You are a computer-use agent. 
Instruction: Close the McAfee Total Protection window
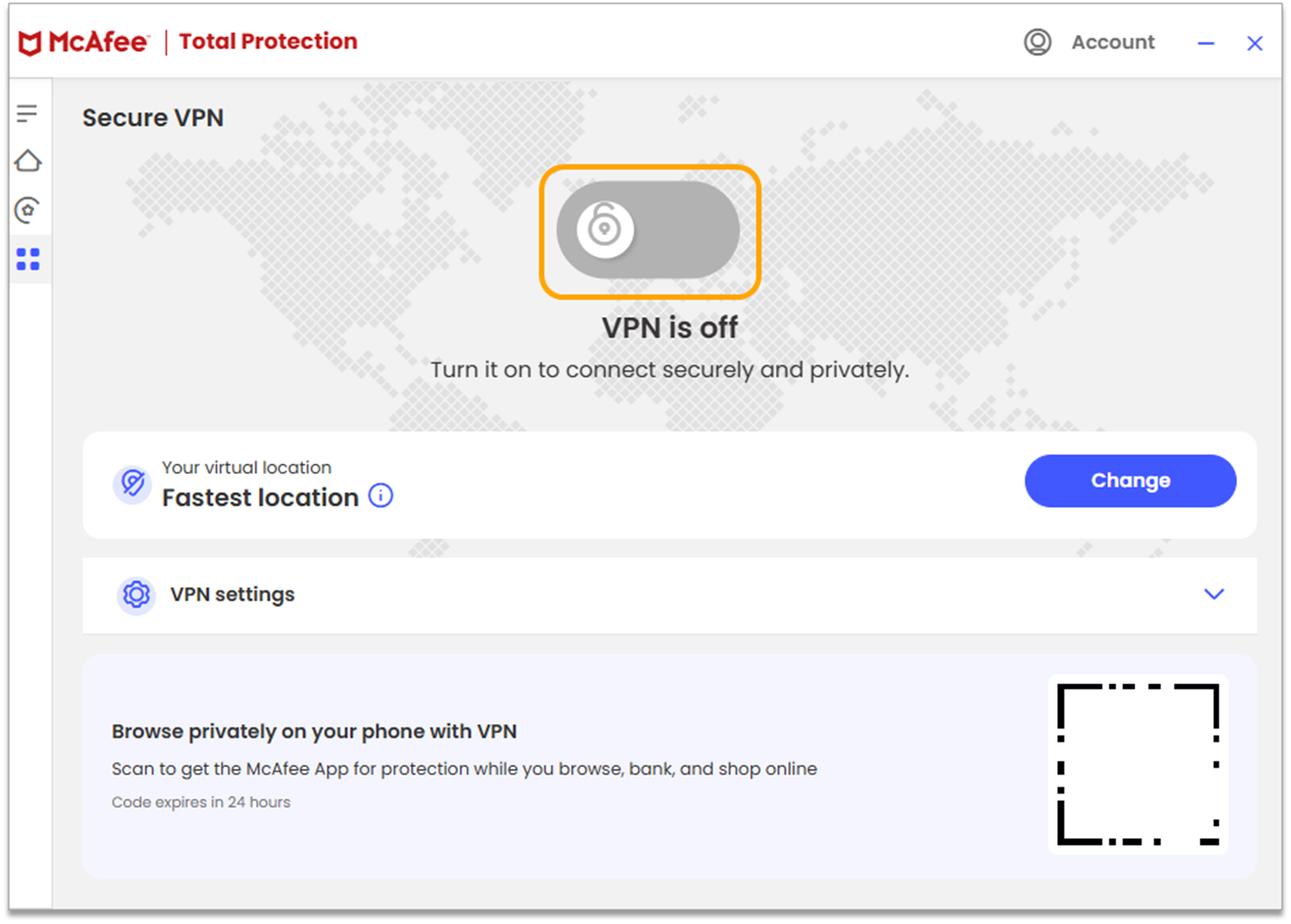(x=1255, y=43)
